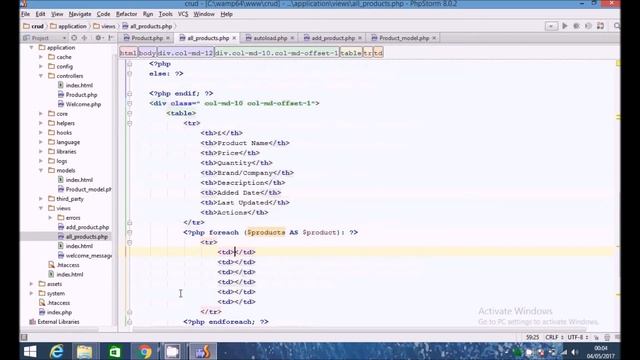Click the html tag breadcrumb
640x360 pixels.
(x=128, y=53)
